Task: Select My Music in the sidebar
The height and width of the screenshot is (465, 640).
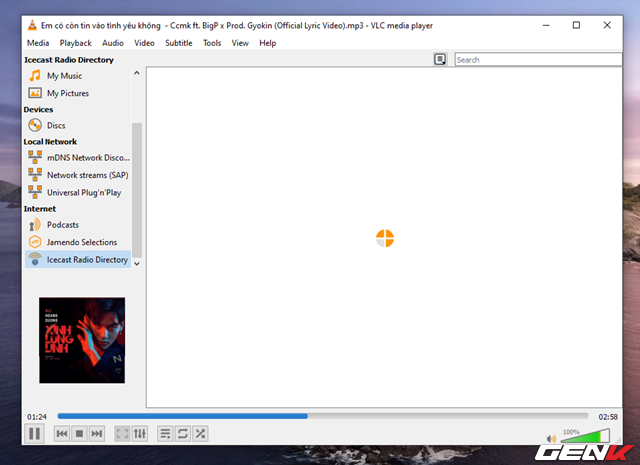Action: pyautogui.click(x=78, y=76)
